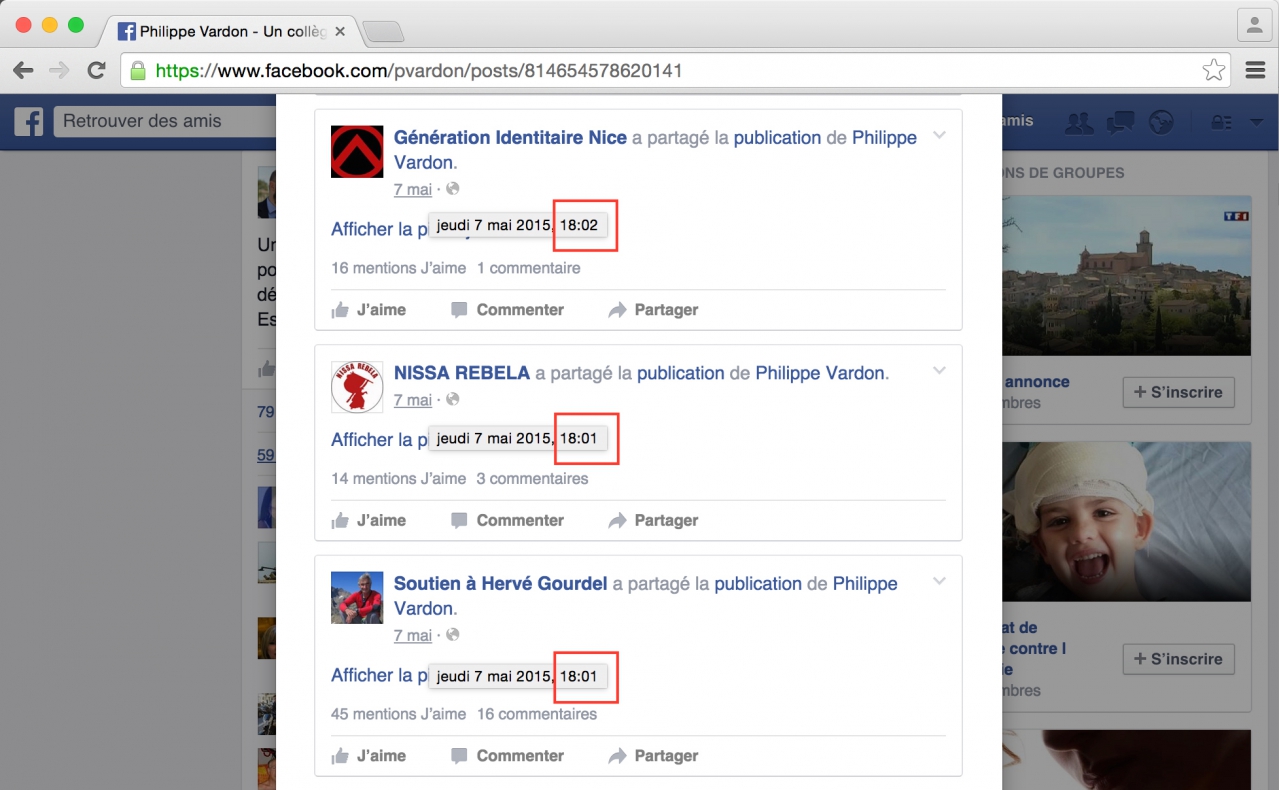
Task: Share the Soutien à Hervé Gourdel post
Action: click(x=653, y=756)
